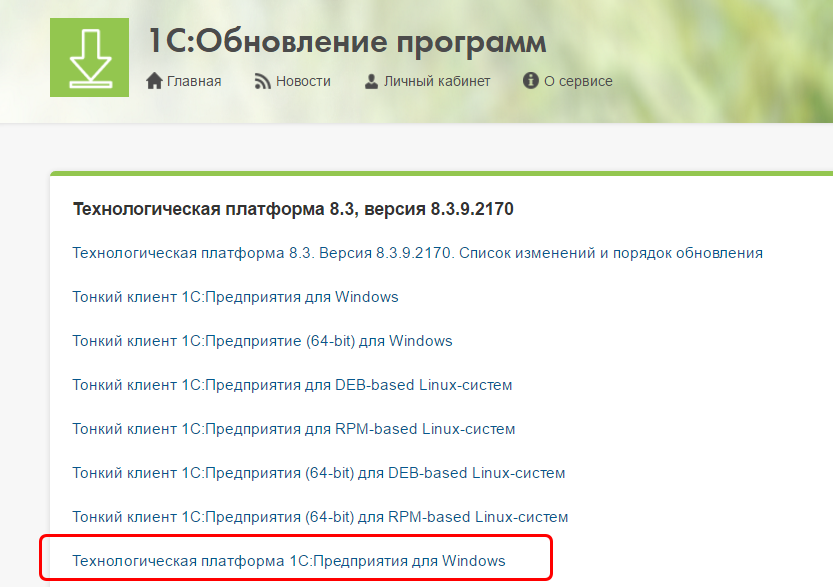
Task: Click the green bar atop the content panel
Action: tap(440, 174)
